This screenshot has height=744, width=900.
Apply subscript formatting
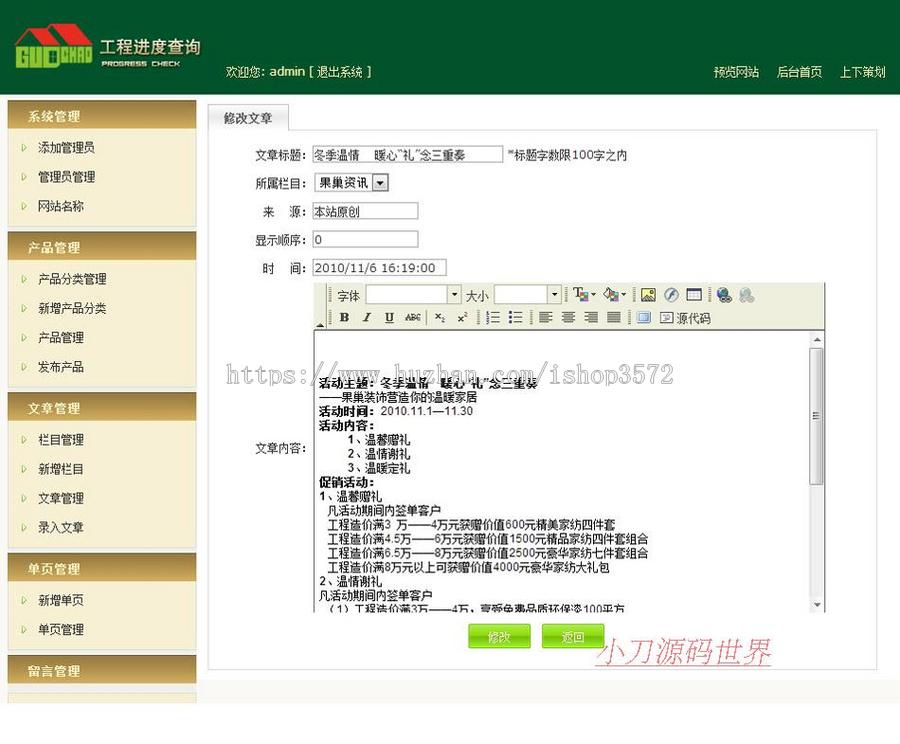(440, 317)
